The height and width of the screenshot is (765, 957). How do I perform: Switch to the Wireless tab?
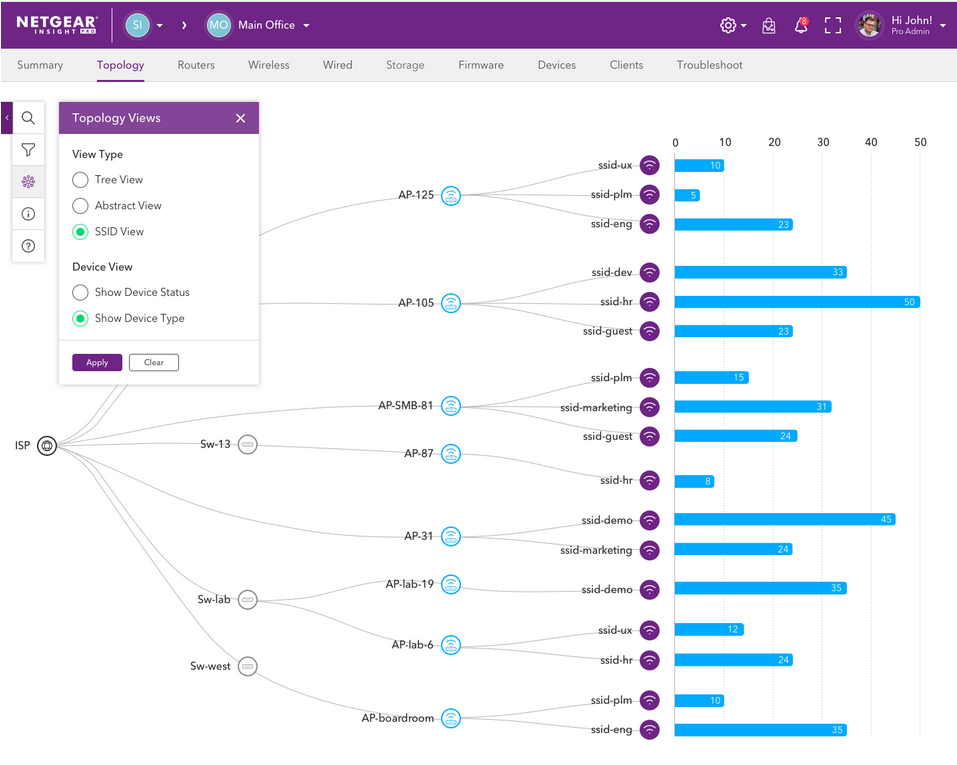pyautogui.click(x=268, y=65)
